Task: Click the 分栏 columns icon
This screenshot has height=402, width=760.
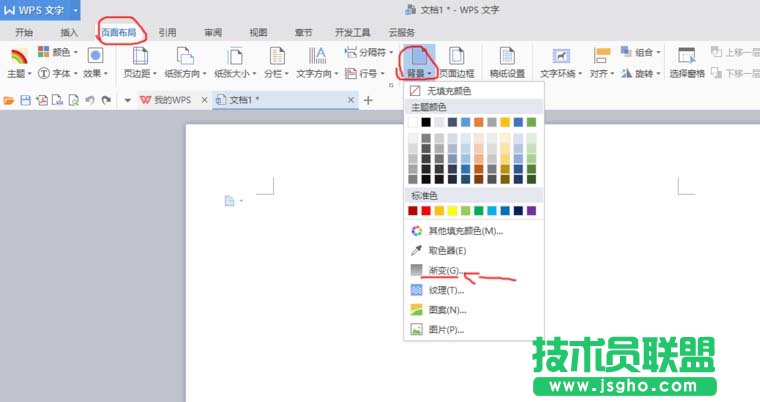Action: coord(277,56)
